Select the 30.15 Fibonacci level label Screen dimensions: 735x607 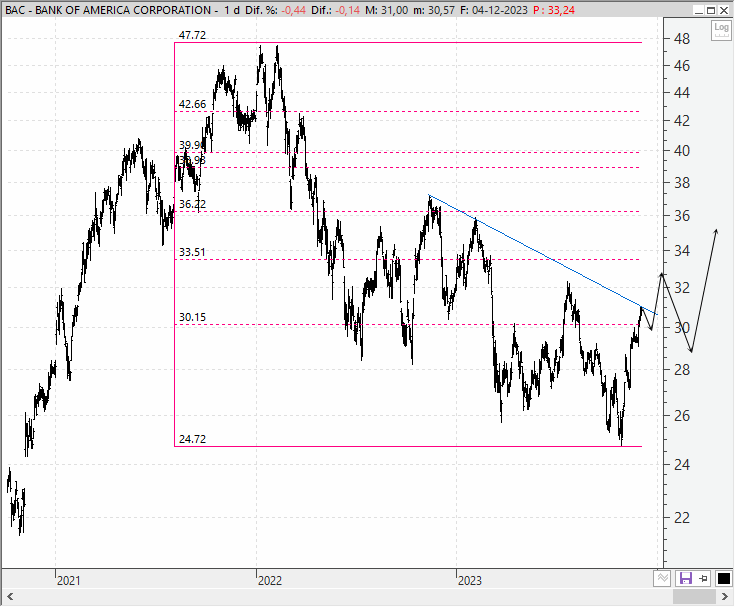(x=192, y=317)
